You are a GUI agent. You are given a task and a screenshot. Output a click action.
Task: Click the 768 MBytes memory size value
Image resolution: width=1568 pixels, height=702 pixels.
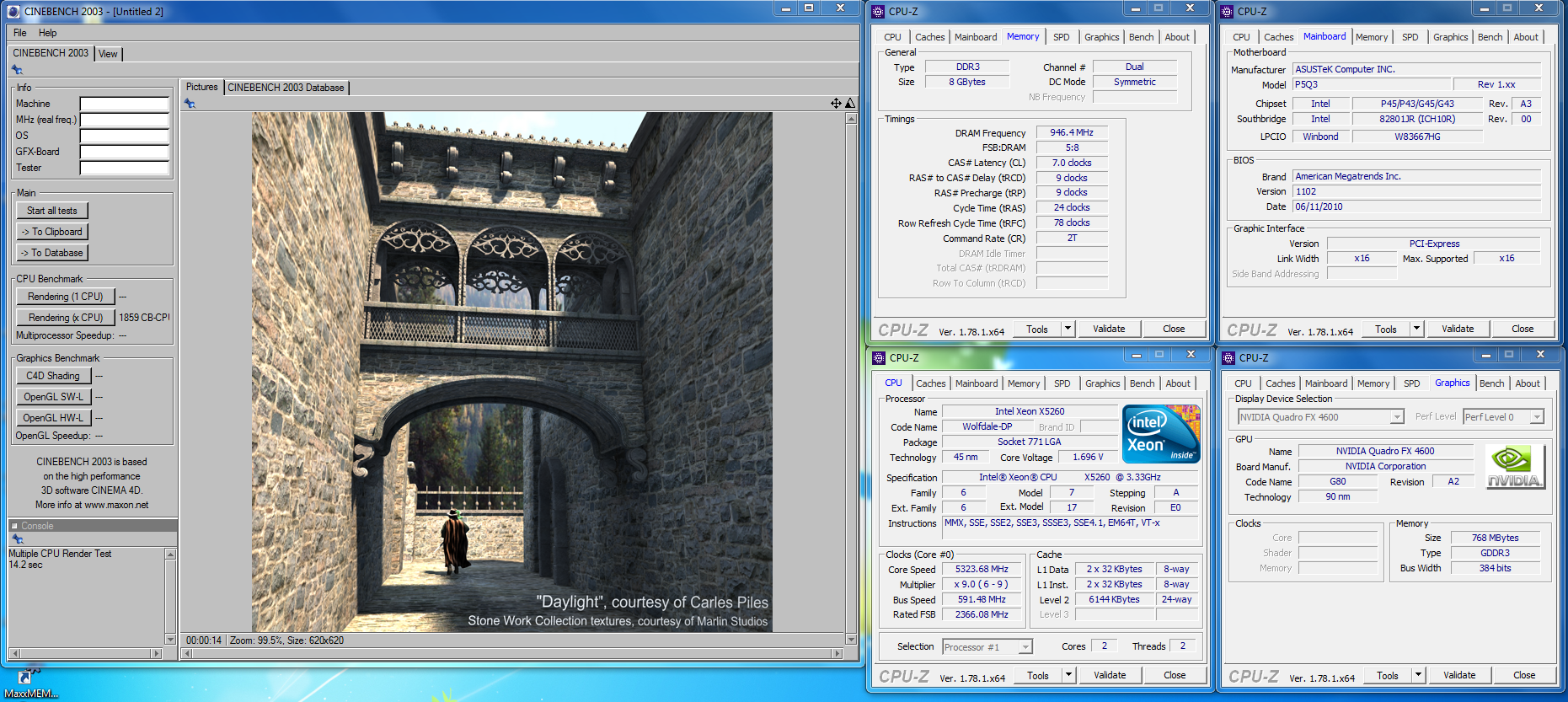click(x=1495, y=538)
